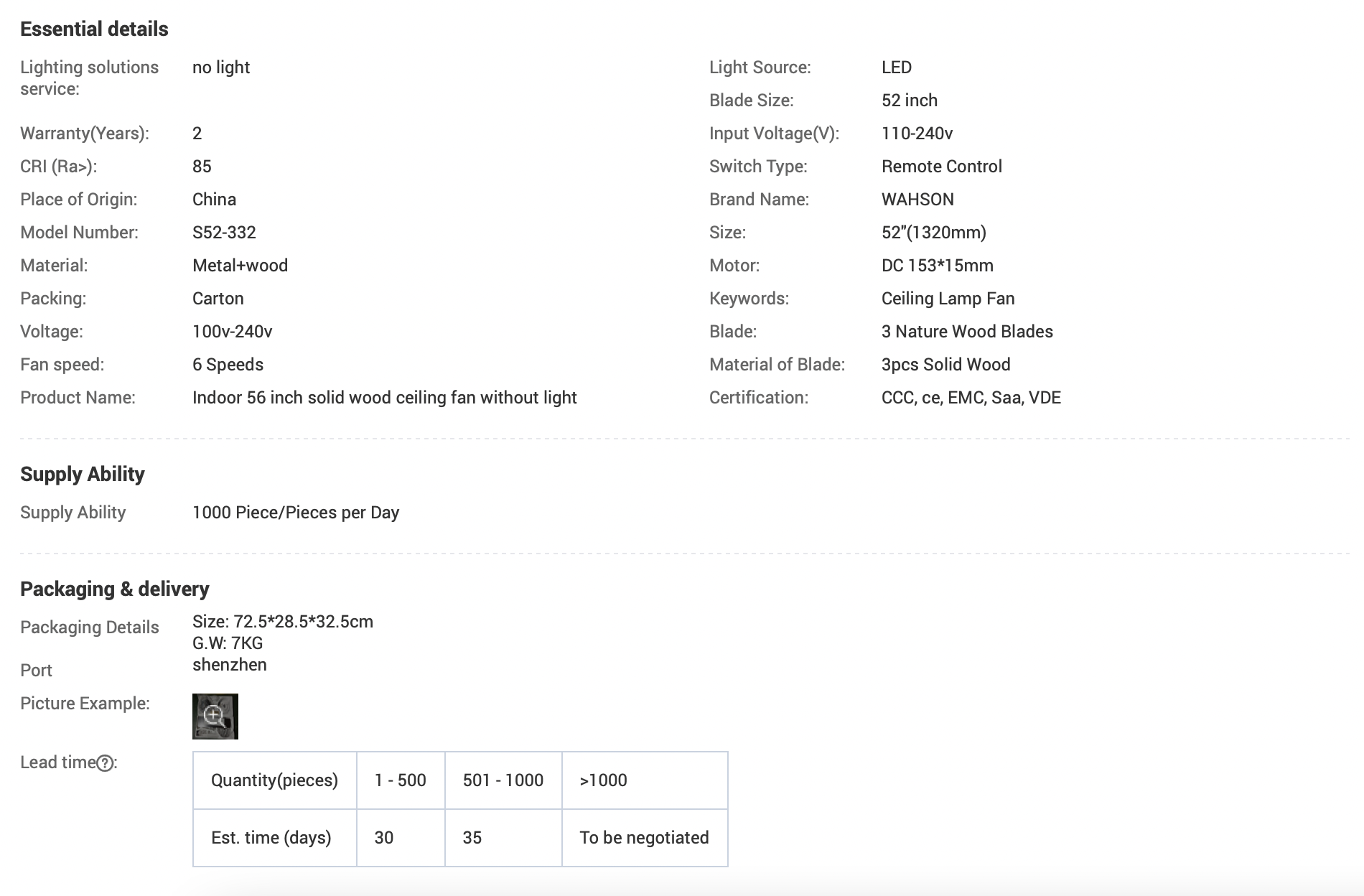This screenshot has height=896, width=1364.
Task: Click the product name ending in without light
Action: (x=384, y=398)
